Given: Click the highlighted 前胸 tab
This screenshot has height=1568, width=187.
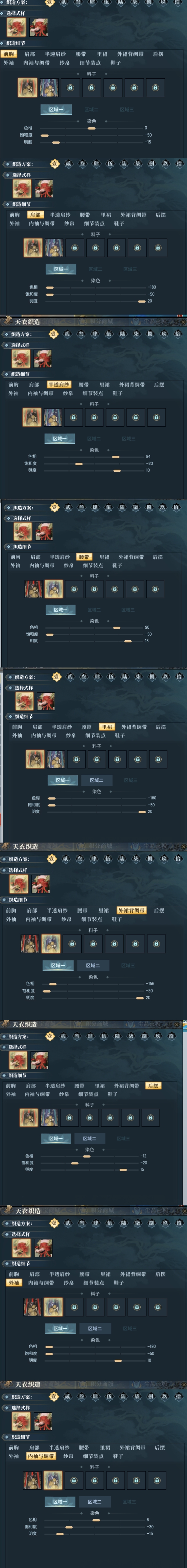Looking at the screenshot, I should click(x=9, y=53).
